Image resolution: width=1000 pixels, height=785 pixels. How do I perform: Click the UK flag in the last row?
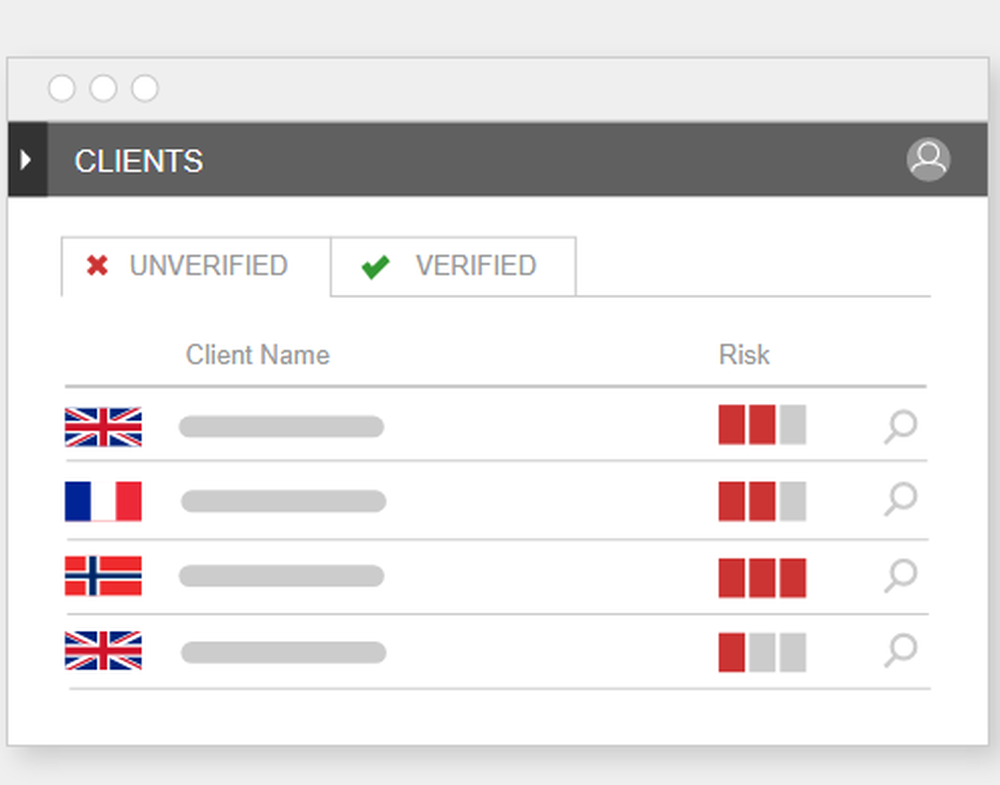coord(103,650)
